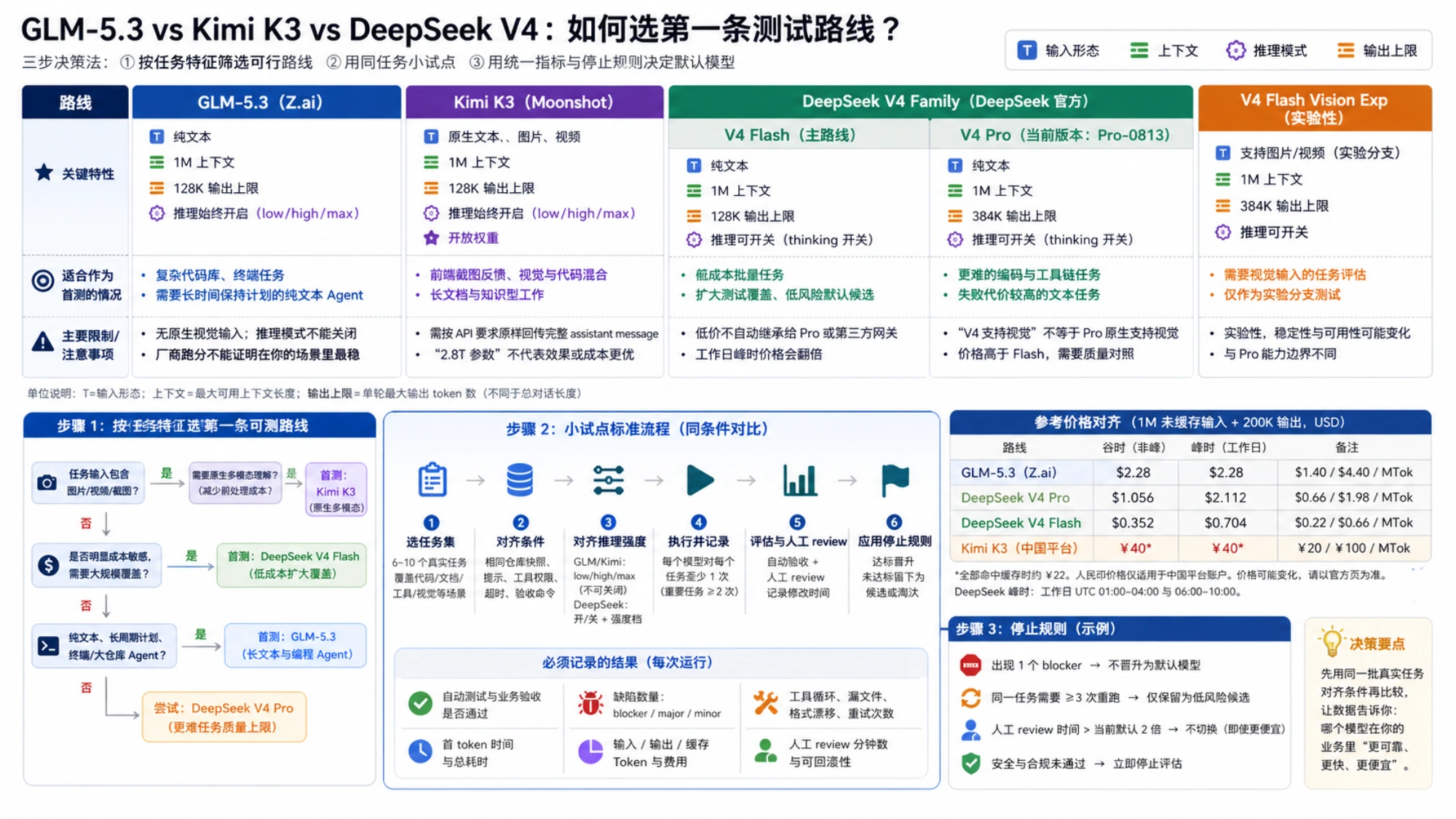This screenshot has height=819, width=1456.
Task: Click the orange 输出上限 icon in the legend
Action: pos(1345,50)
